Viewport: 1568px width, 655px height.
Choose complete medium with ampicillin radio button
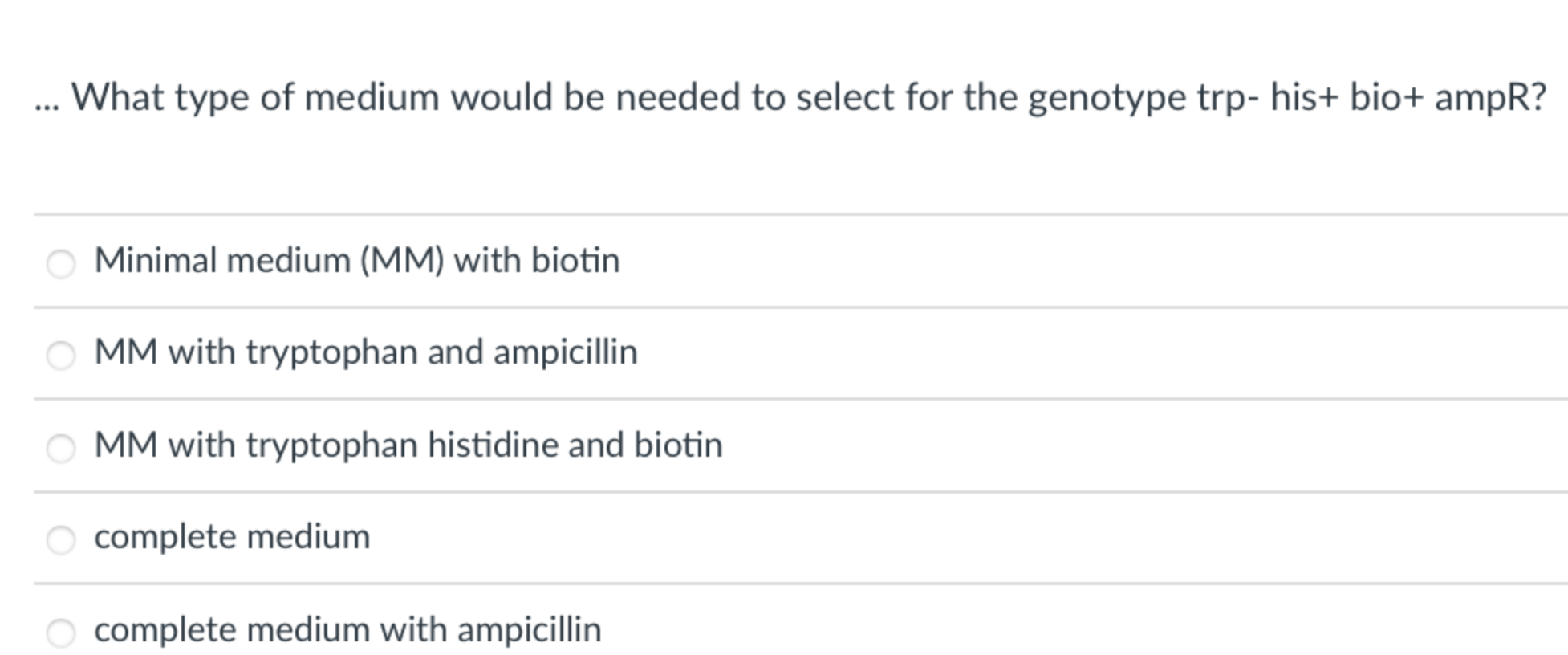point(61,633)
